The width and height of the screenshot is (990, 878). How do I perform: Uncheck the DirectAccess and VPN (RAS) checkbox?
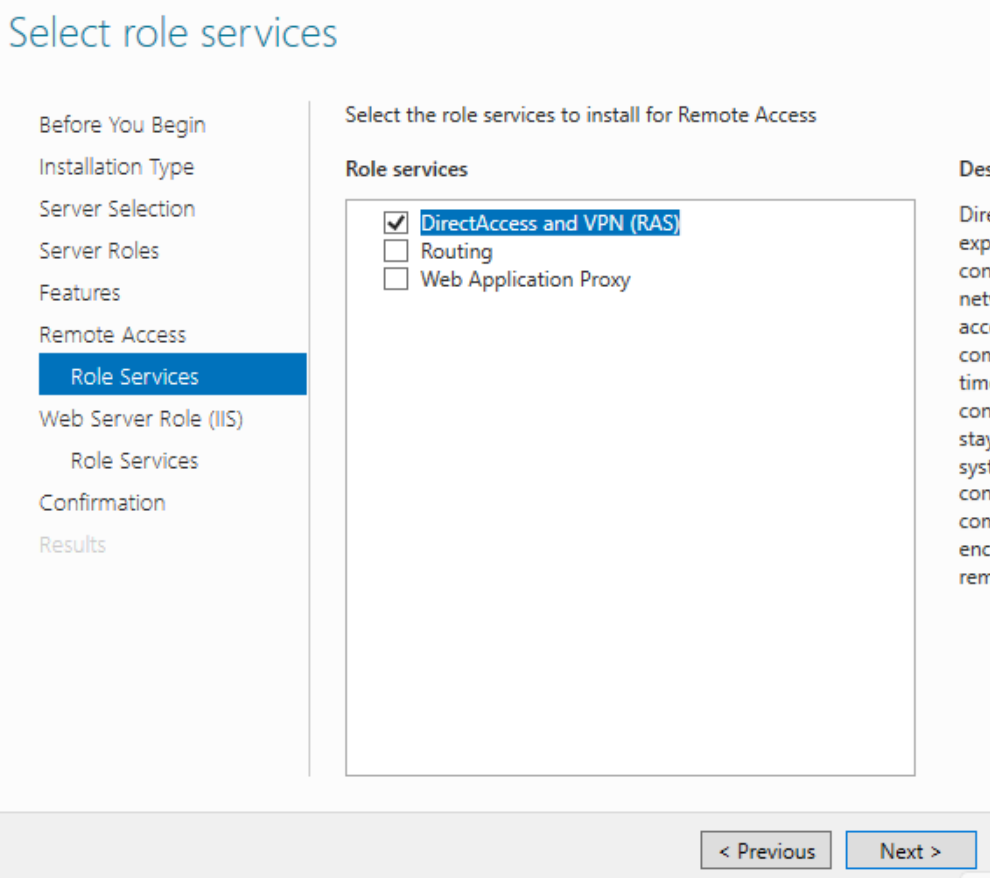(x=396, y=223)
